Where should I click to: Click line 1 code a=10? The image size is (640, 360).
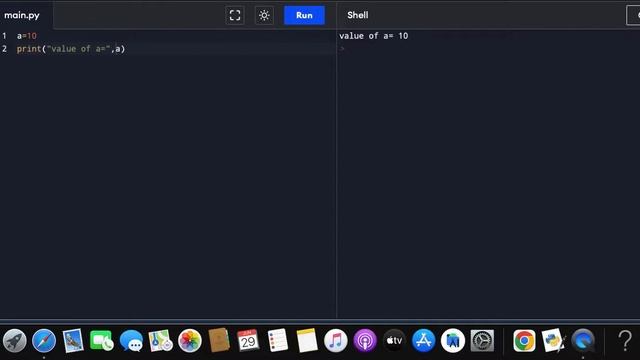click(x=27, y=36)
